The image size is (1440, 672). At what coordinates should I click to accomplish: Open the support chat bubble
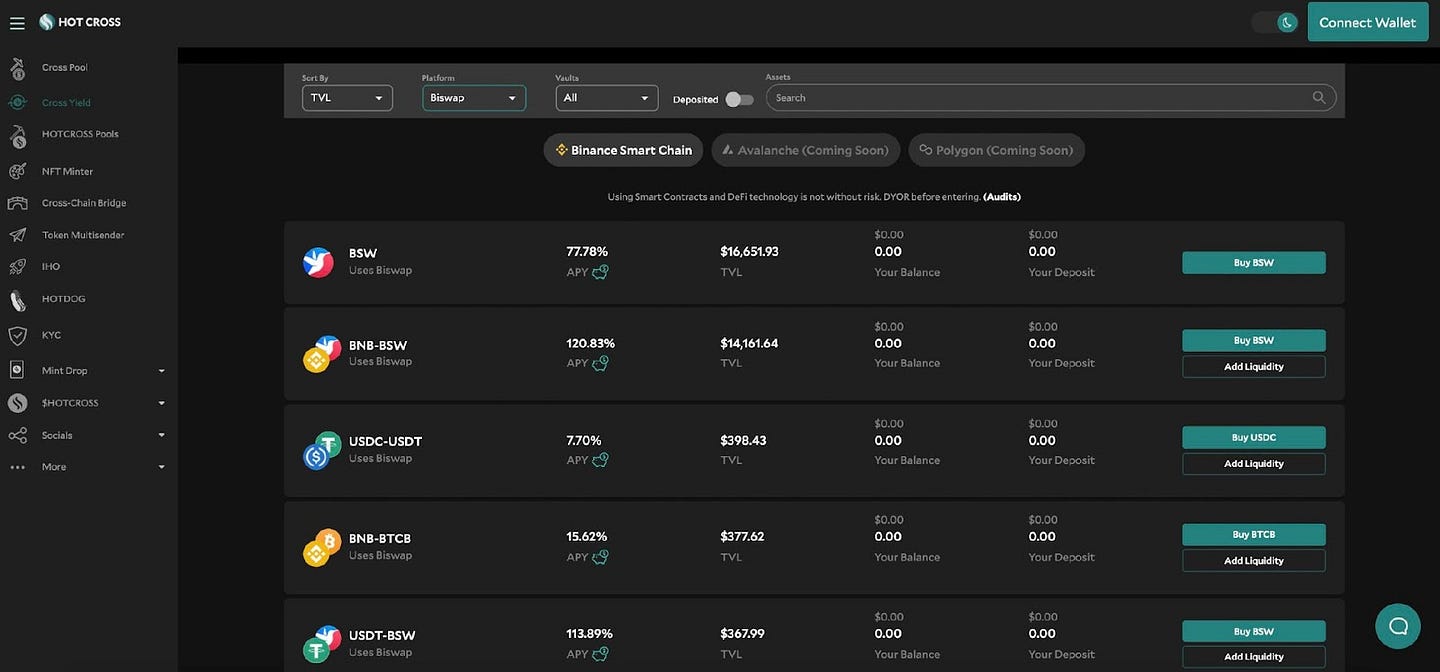(x=1398, y=626)
